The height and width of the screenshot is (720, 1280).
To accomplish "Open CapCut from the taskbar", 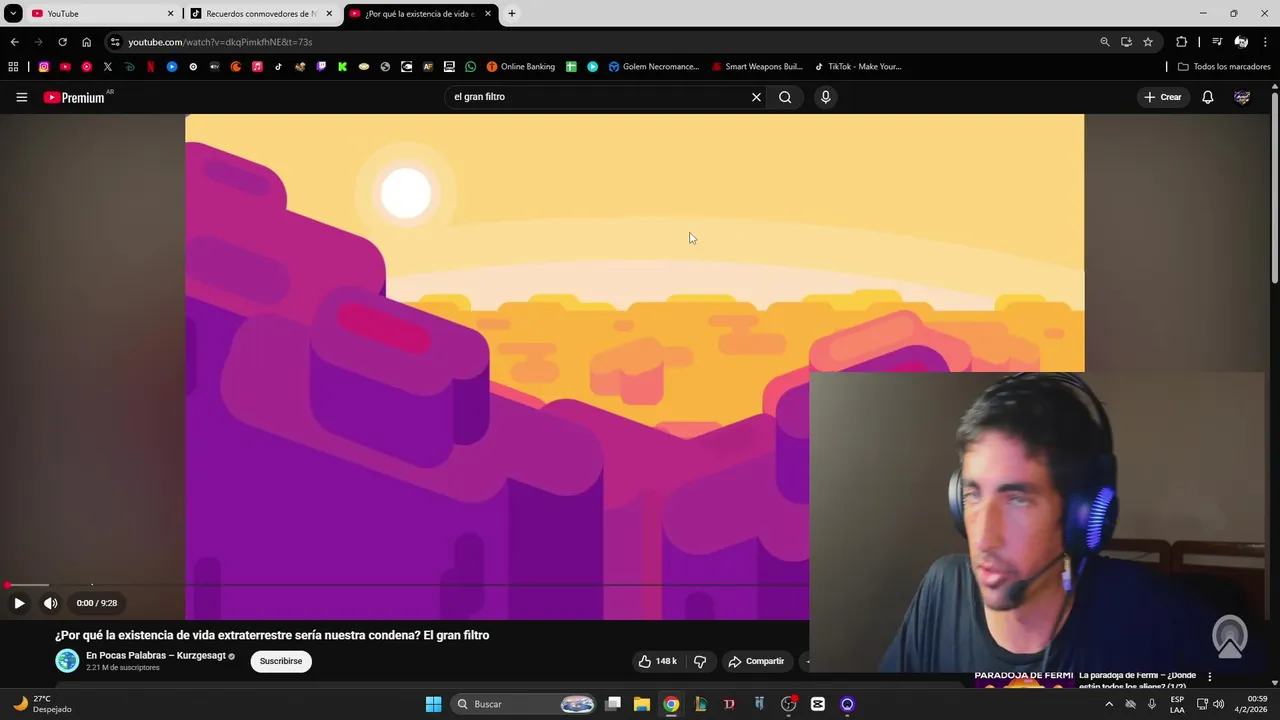I will (818, 704).
